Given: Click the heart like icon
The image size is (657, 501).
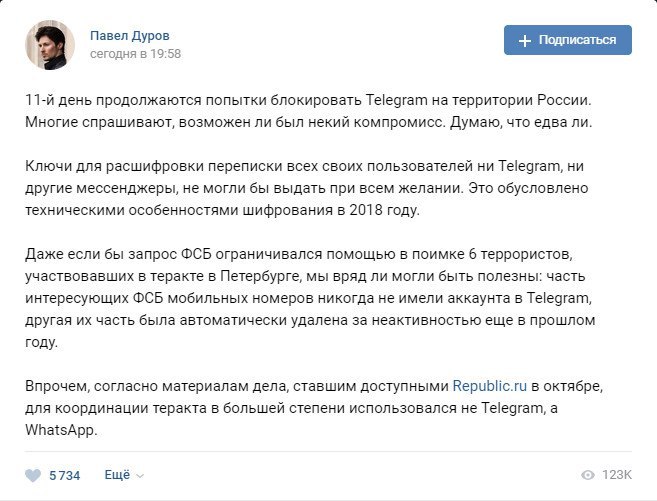Looking at the screenshot, I should (x=35, y=475).
